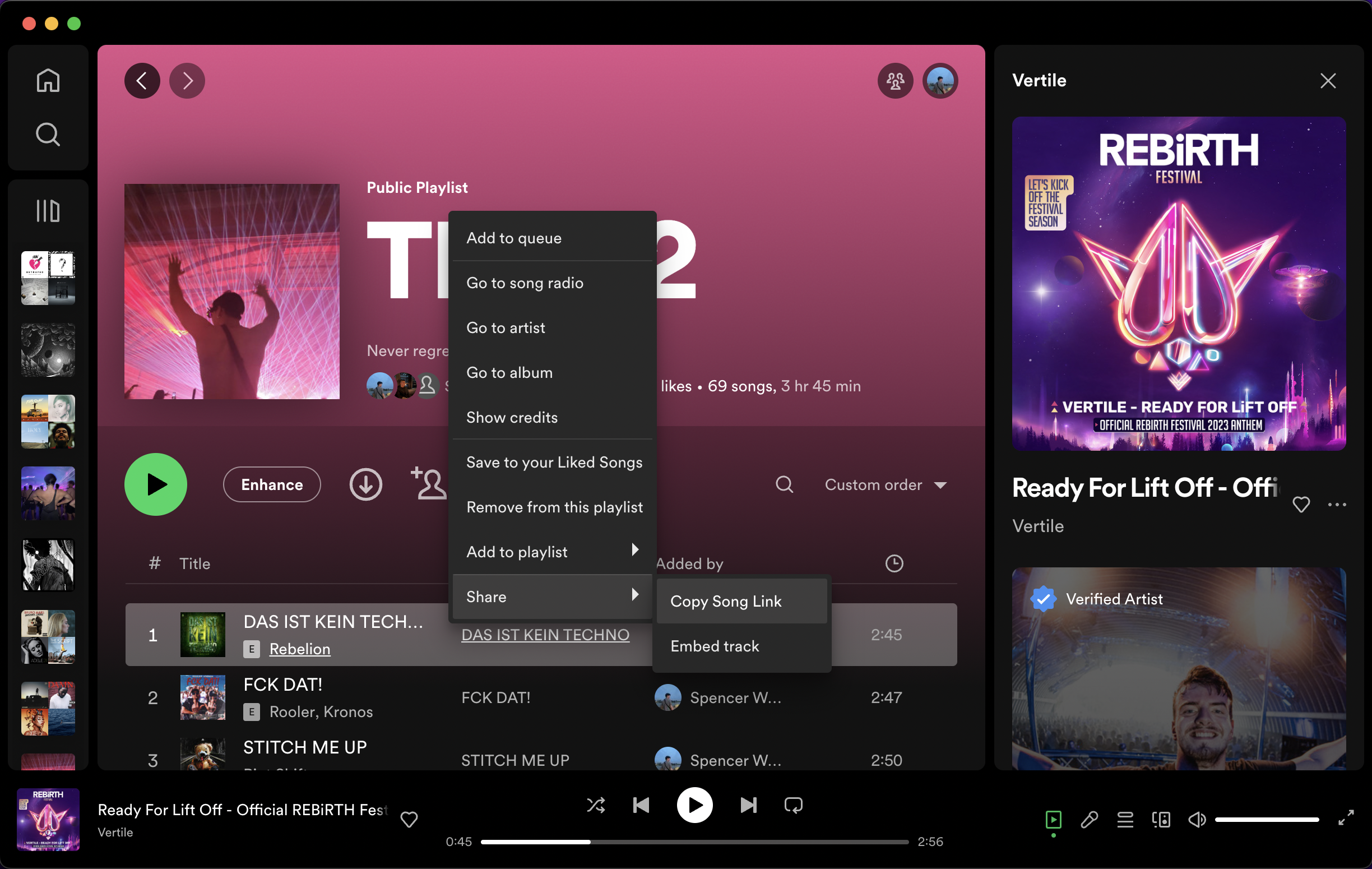The image size is (1372, 869).
Task: Open the queue icon in player bar
Action: tap(1125, 820)
